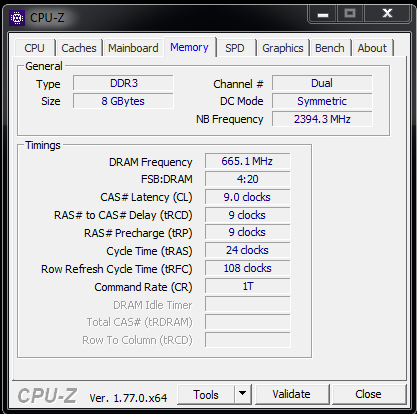Viewport: 417px width, 414px height.
Task: Click the empty Total CAS# (tRDRAM) field
Action: tap(247, 322)
